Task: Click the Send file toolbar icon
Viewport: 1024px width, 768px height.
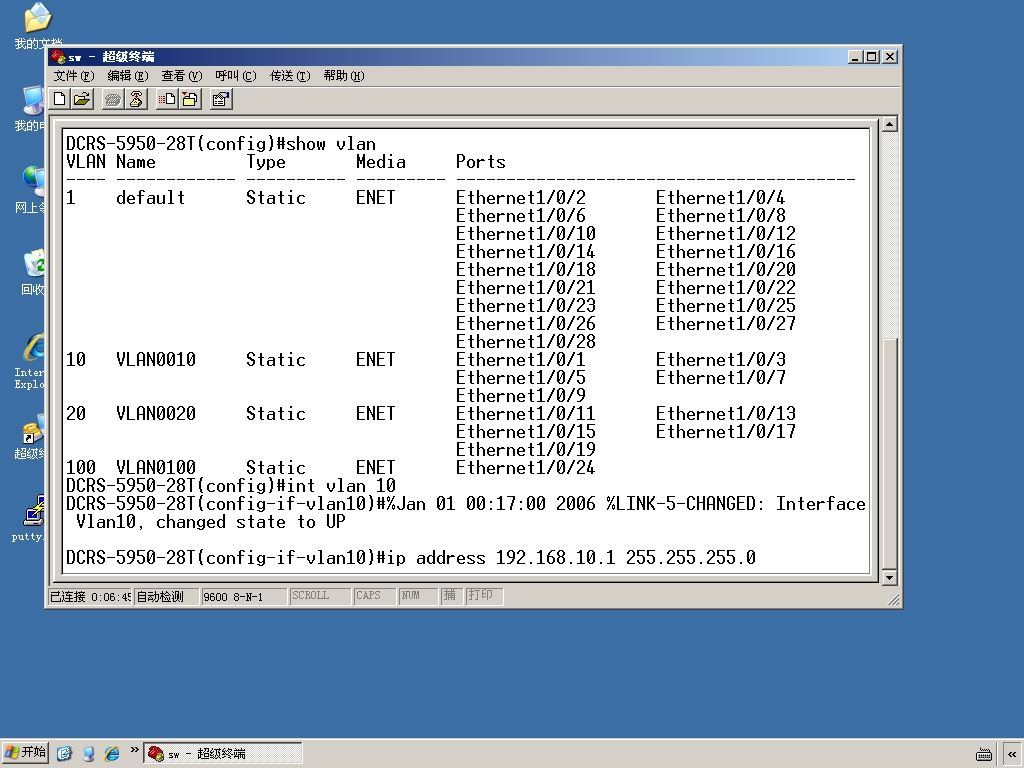Action: [167, 99]
